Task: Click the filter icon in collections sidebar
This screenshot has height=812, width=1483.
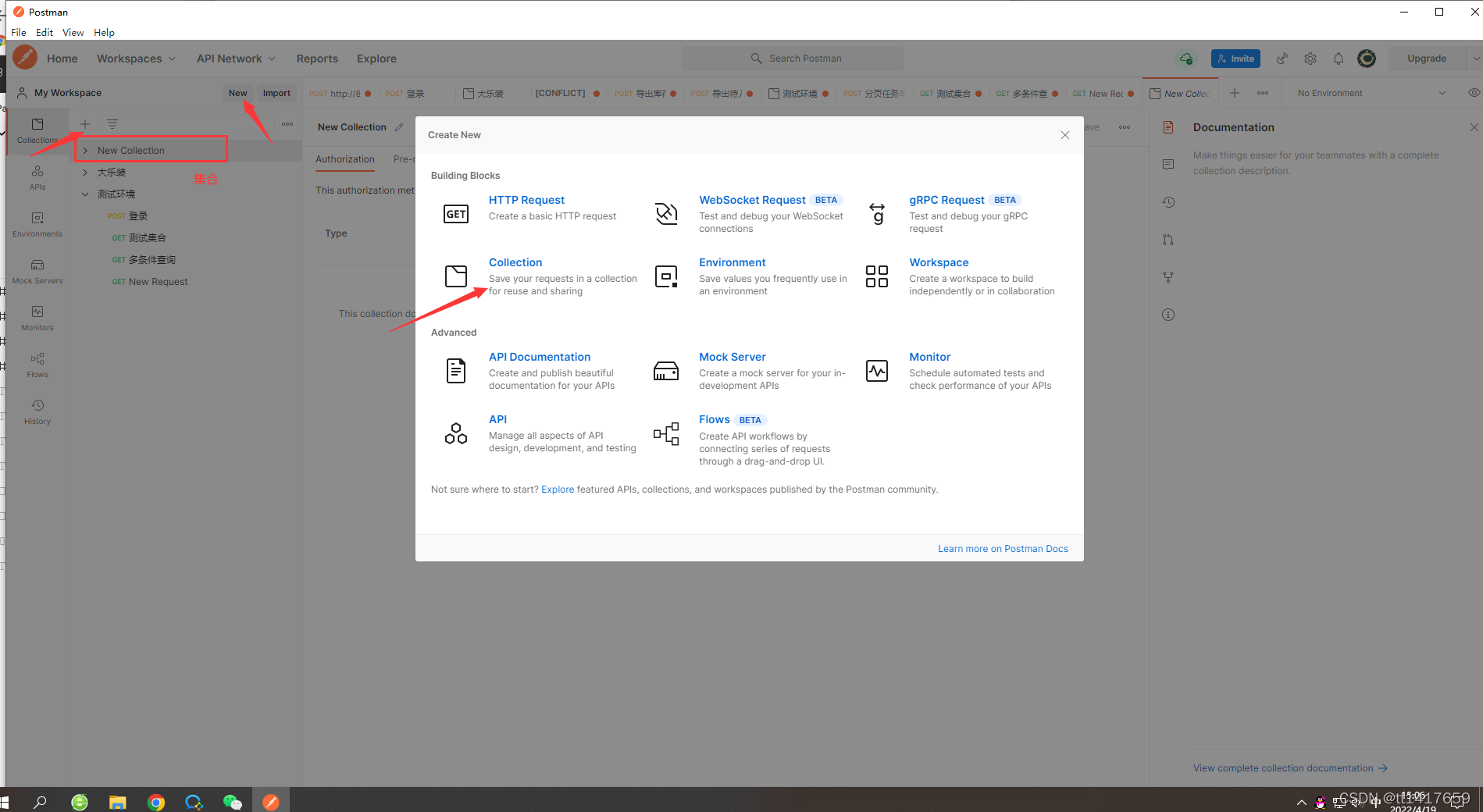Action: [112, 124]
